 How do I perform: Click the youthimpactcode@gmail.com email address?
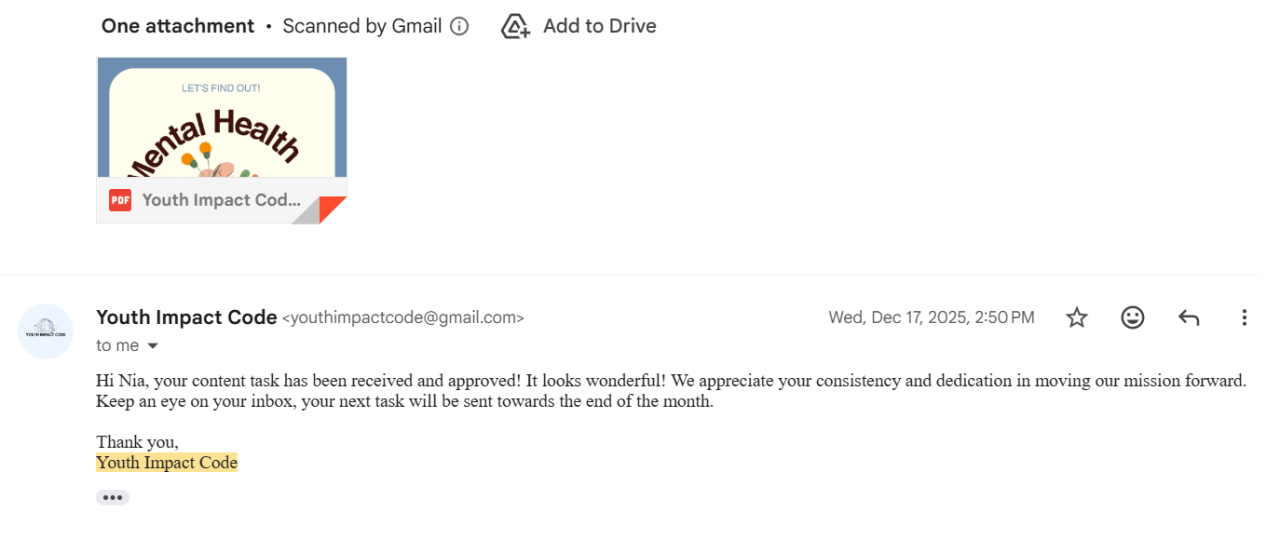pyautogui.click(x=403, y=318)
